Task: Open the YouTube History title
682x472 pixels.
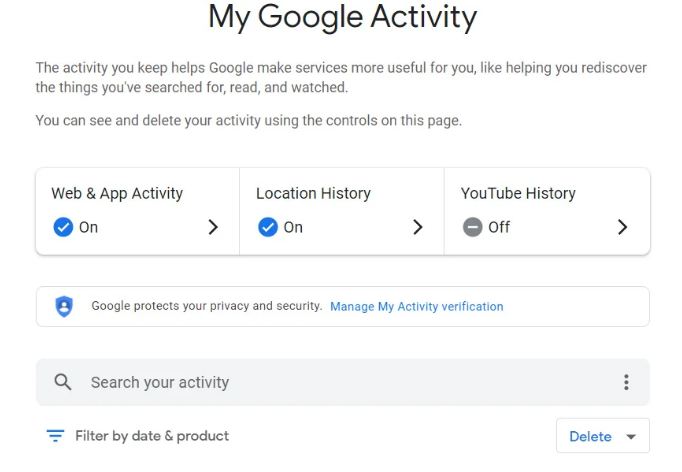Action: [x=518, y=193]
